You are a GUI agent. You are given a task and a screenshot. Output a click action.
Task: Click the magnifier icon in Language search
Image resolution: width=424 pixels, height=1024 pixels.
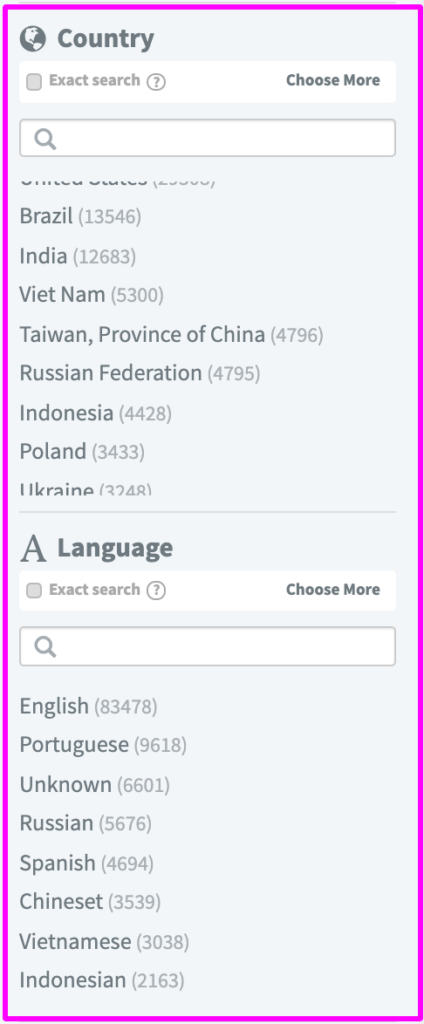click(x=45, y=647)
